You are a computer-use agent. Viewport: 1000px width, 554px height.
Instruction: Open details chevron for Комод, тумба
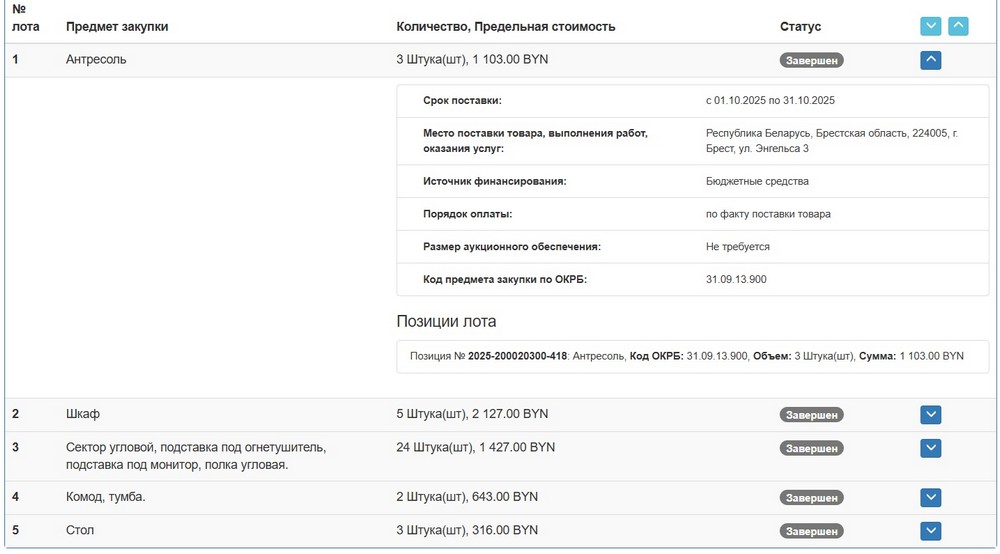point(930,497)
